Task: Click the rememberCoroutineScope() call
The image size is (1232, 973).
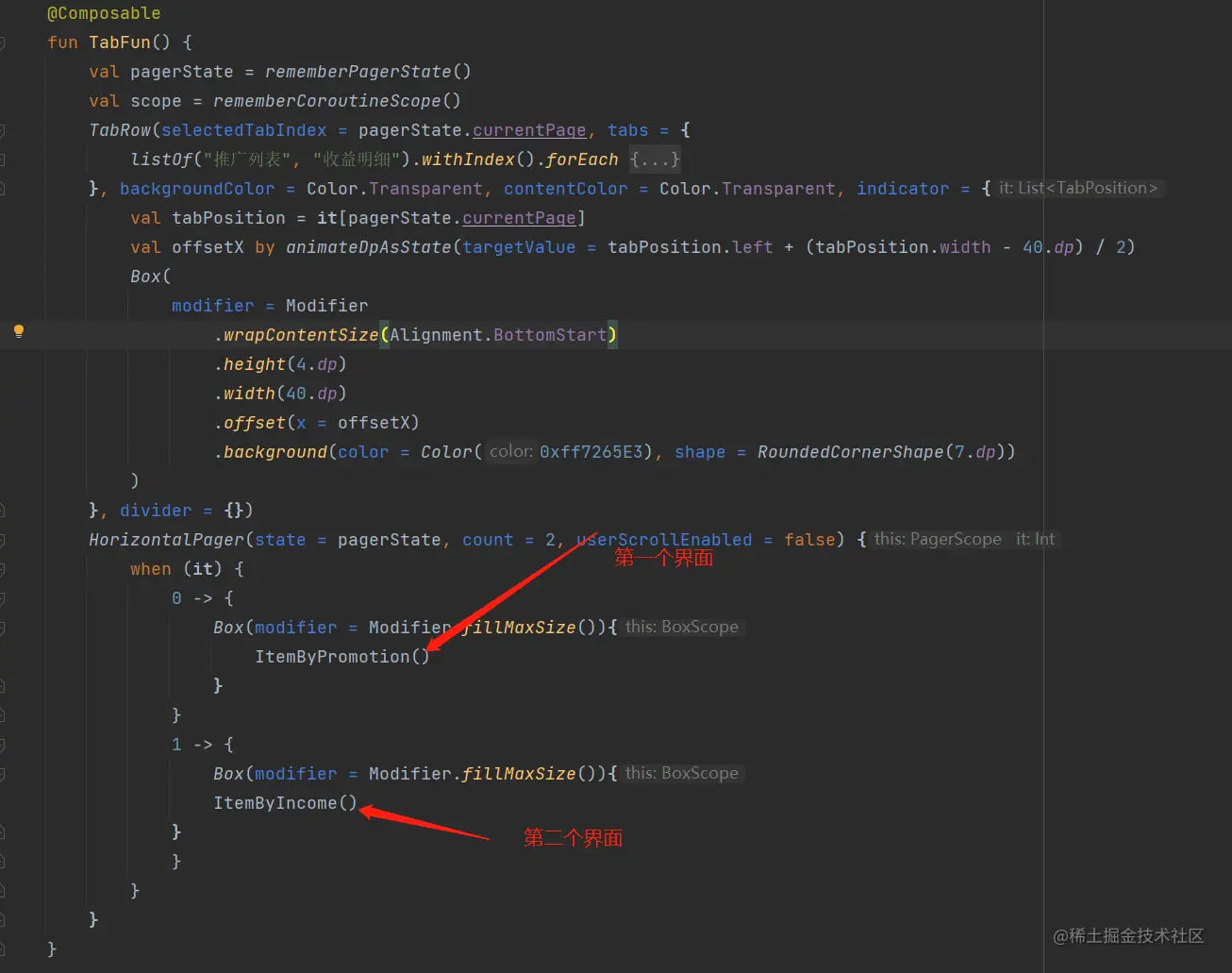Action: click(337, 101)
